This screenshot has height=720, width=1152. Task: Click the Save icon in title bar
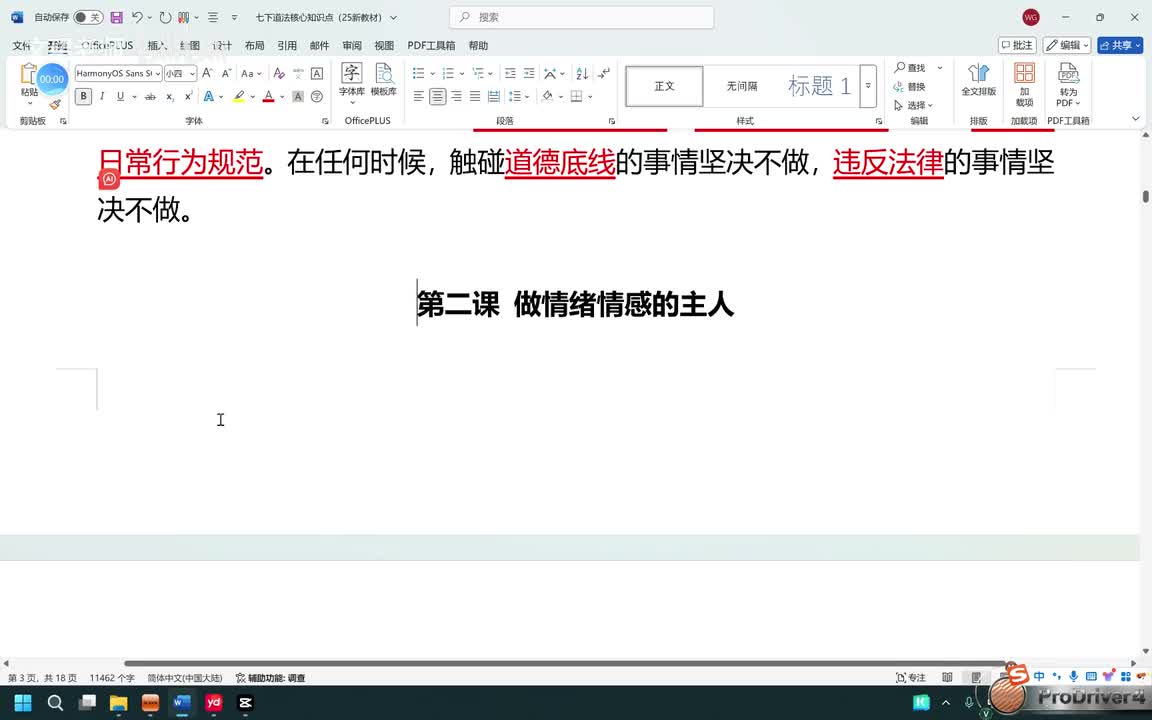point(116,17)
